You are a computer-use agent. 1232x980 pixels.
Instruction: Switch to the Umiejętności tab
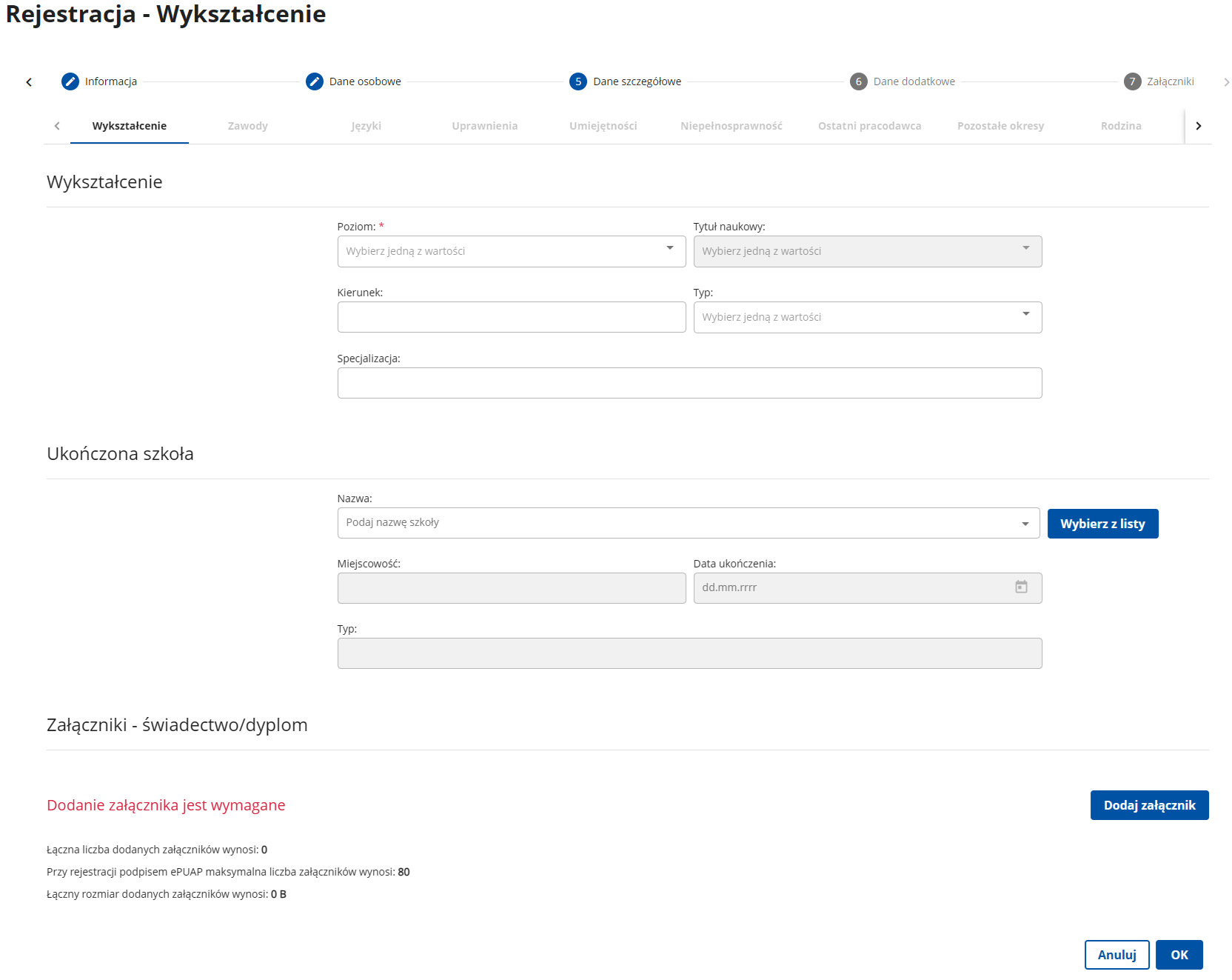click(603, 126)
